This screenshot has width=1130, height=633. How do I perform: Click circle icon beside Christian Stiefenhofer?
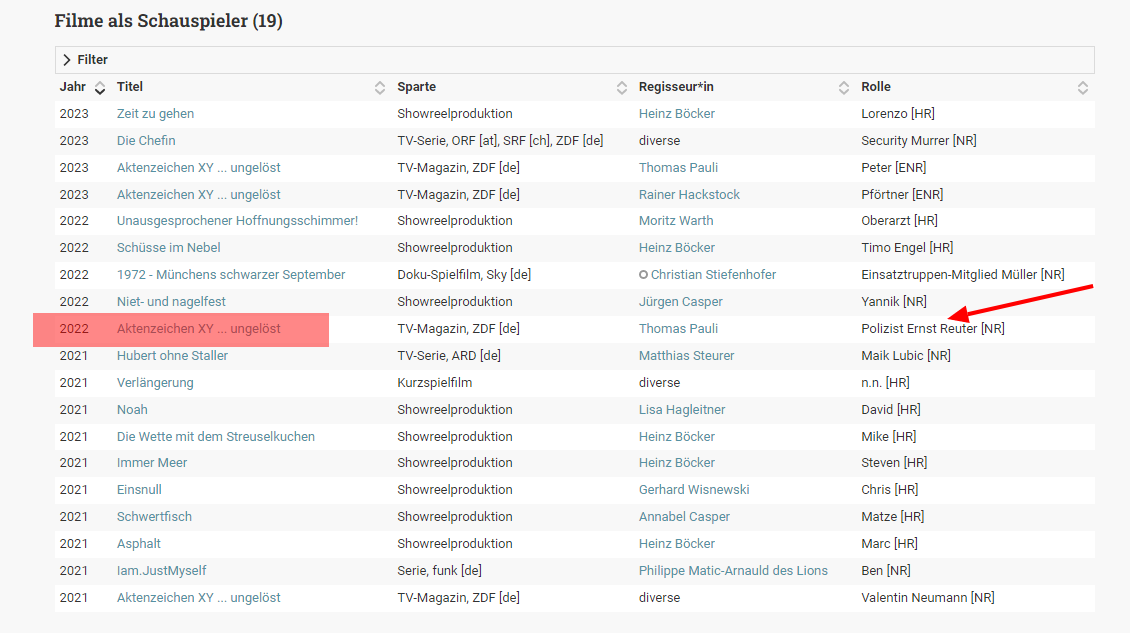click(644, 275)
